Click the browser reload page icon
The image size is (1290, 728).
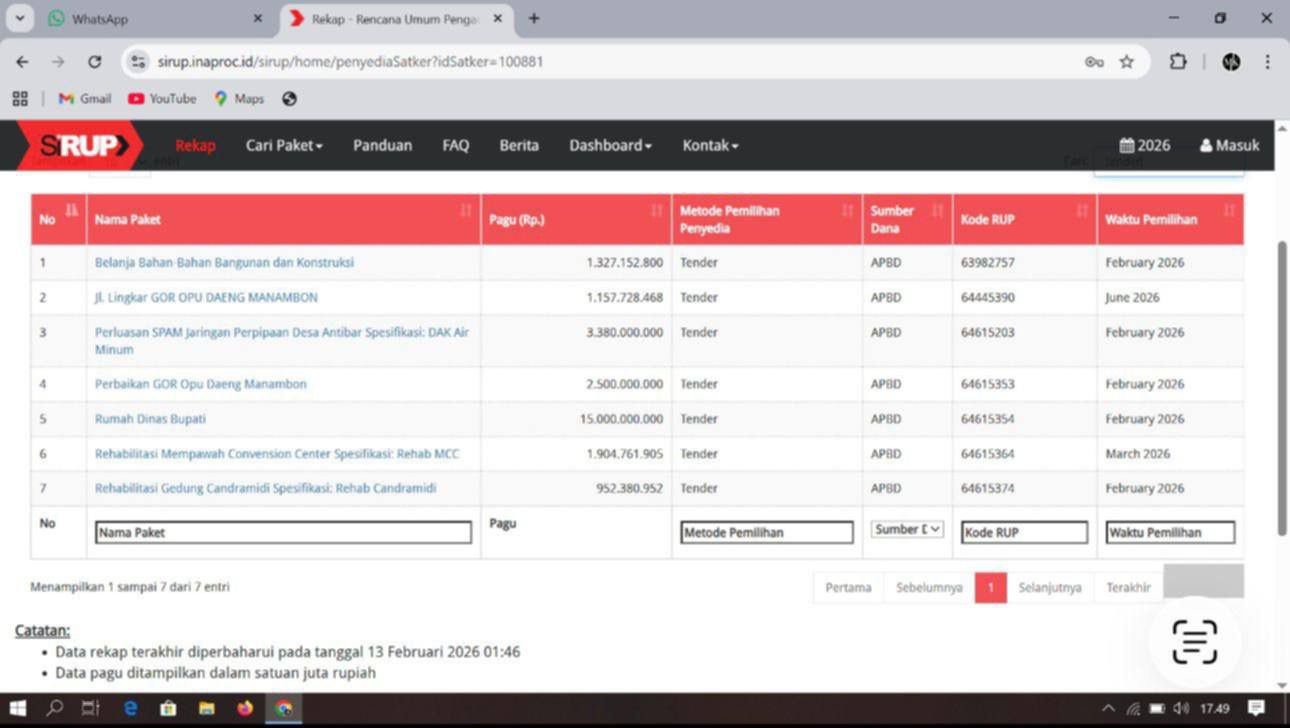tap(94, 62)
